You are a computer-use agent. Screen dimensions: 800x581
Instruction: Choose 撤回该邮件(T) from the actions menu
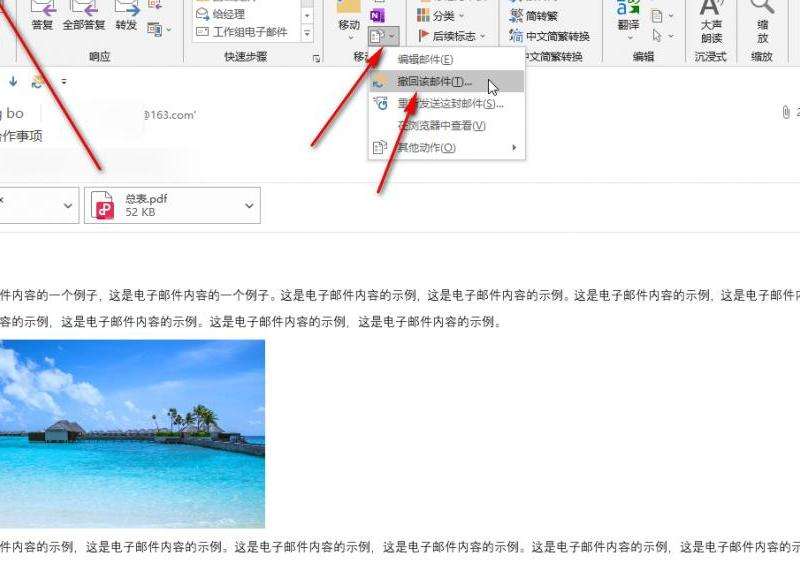446,82
